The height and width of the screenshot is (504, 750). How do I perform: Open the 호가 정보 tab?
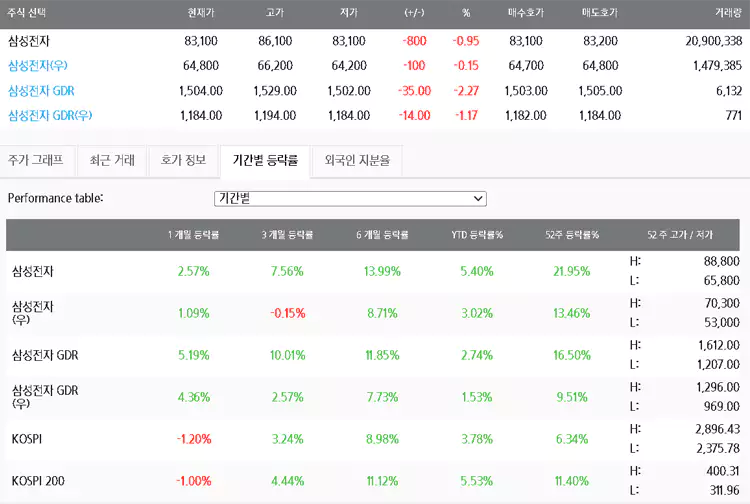pyautogui.click(x=184, y=160)
